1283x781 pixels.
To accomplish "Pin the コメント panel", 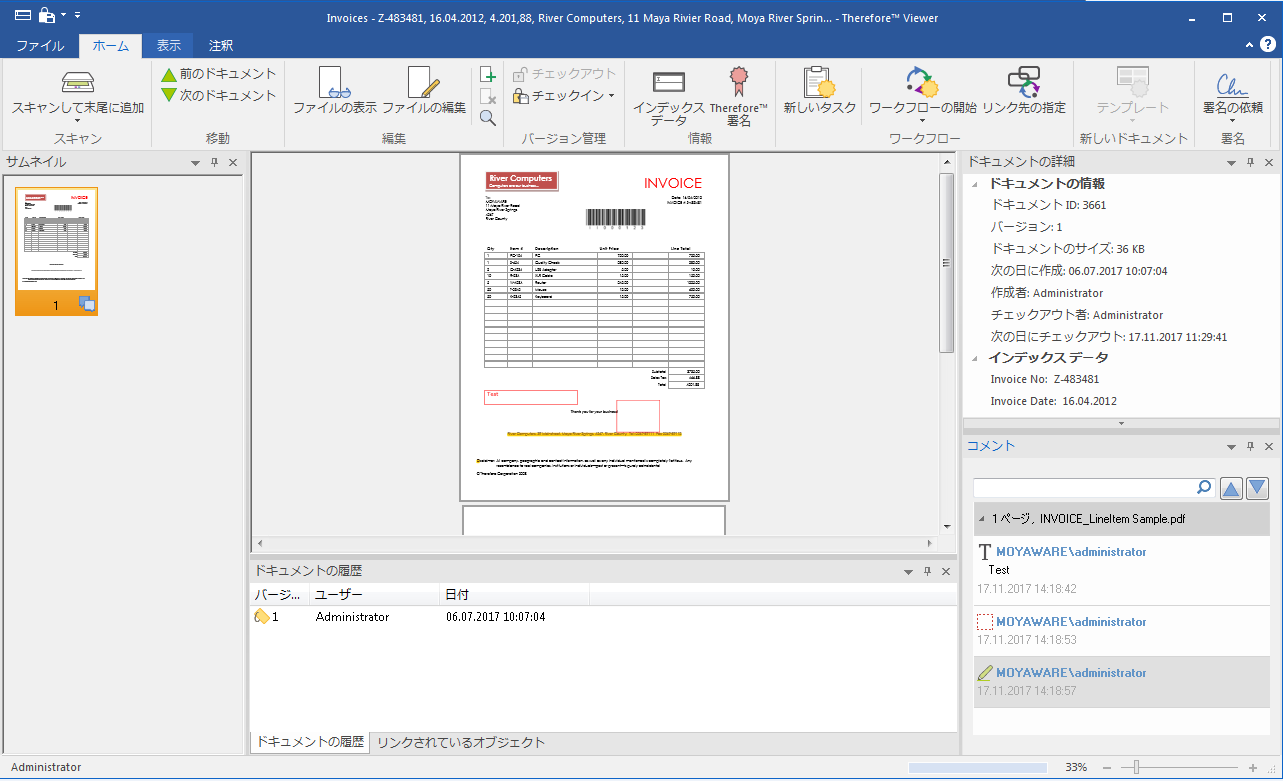I will click(x=1250, y=447).
